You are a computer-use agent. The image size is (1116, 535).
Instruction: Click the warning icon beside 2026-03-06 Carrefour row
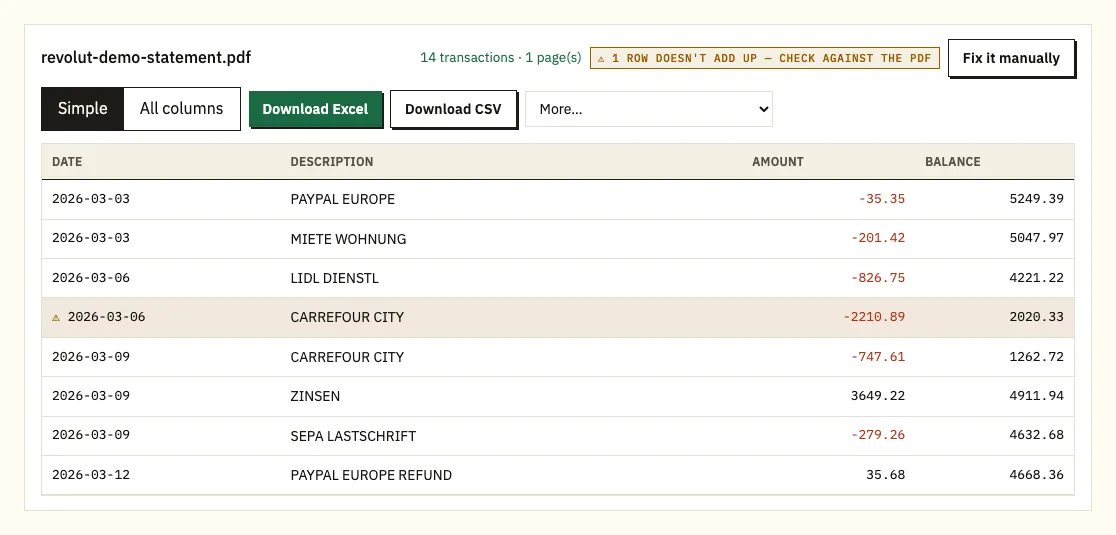pyautogui.click(x=56, y=317)
